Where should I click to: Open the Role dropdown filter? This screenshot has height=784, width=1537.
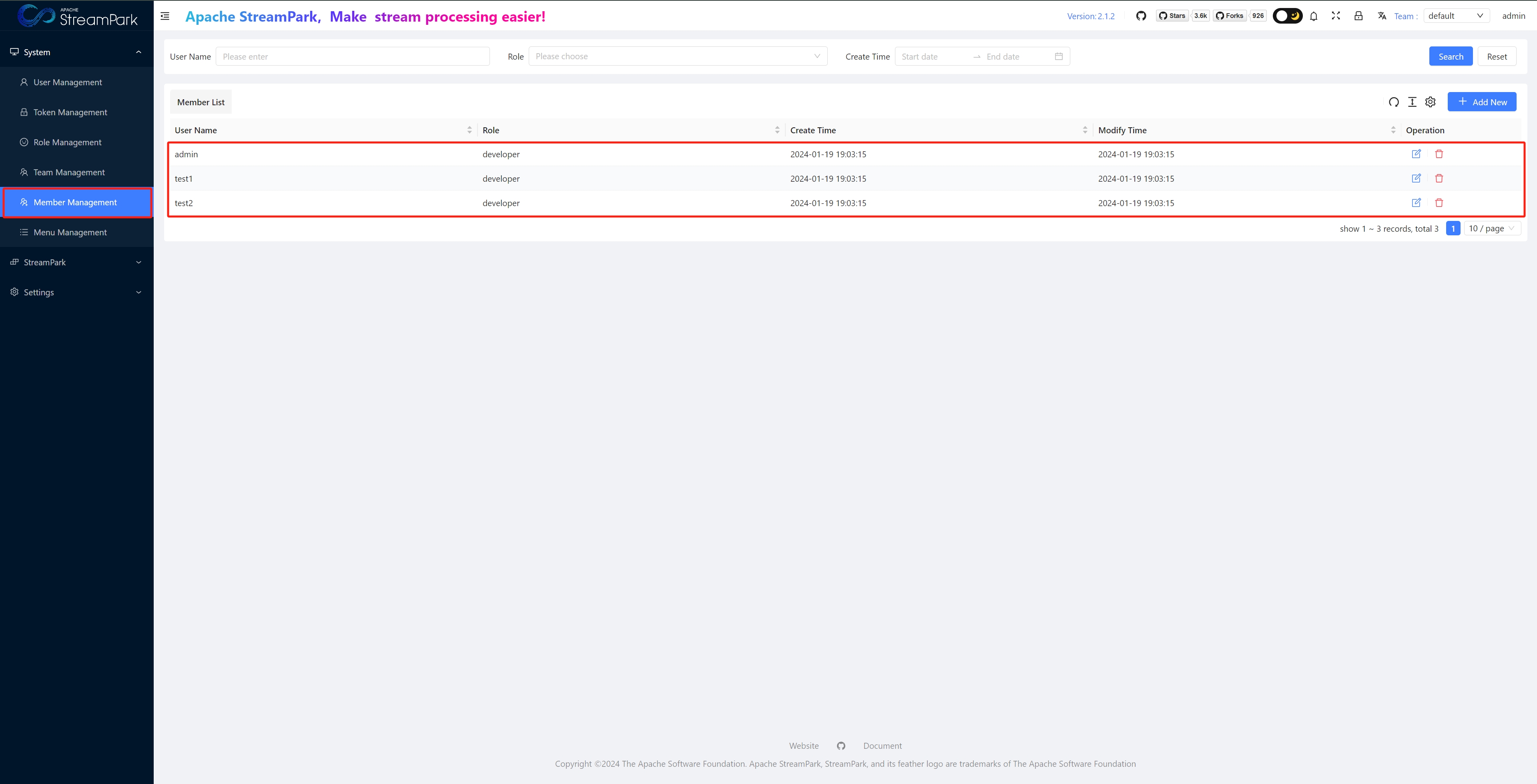coord(677,57)
